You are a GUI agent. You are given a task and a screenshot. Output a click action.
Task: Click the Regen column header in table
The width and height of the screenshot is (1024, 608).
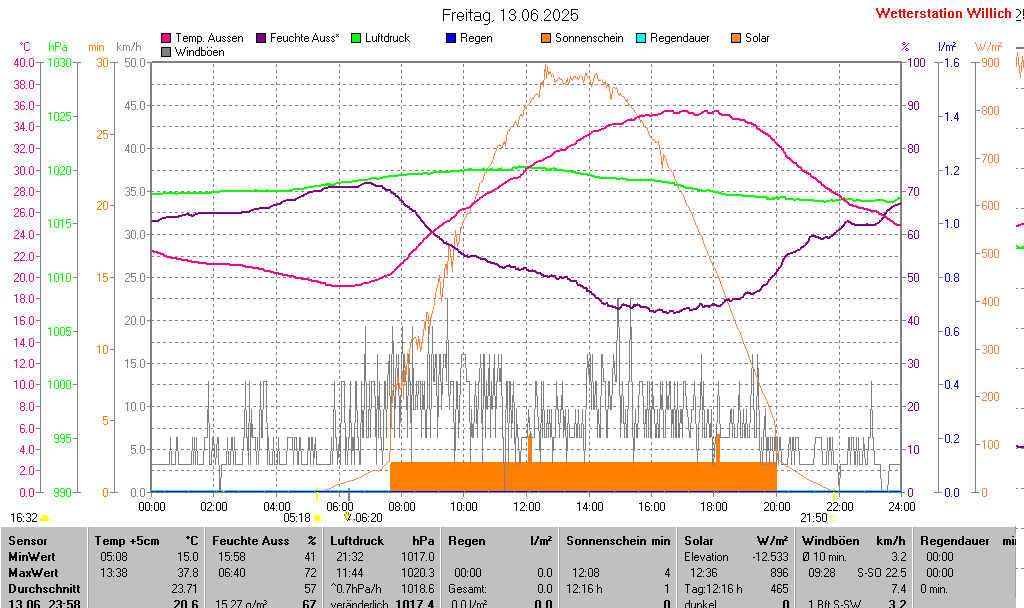click(x=466, y=541)
